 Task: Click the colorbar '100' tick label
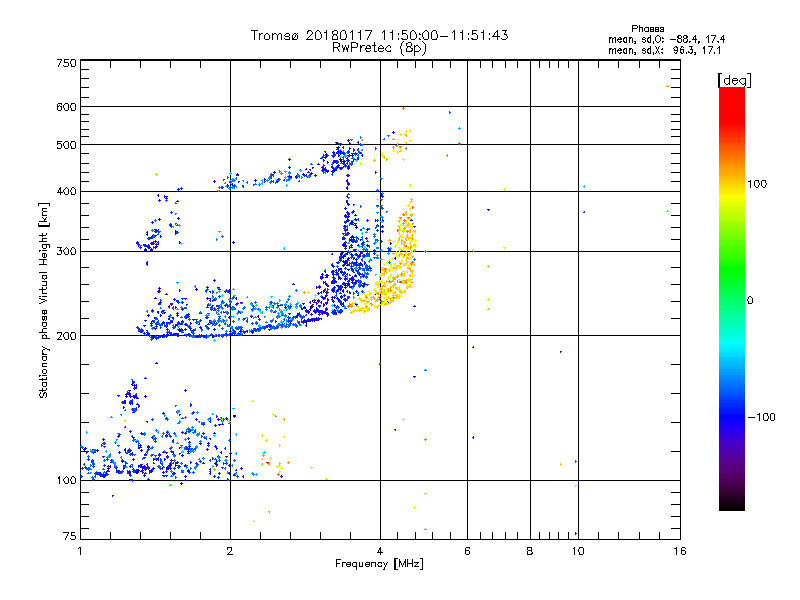pos(757,184)
